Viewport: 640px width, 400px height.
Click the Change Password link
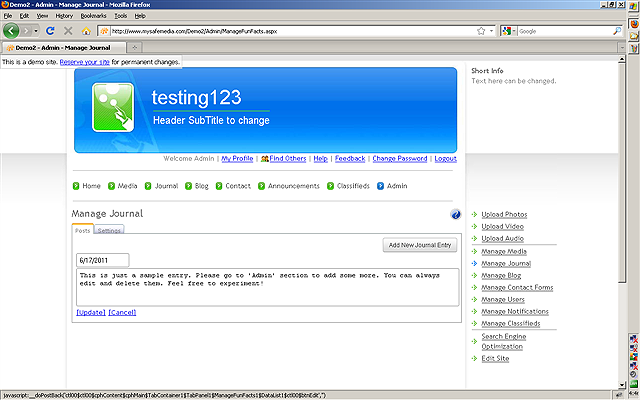tap(399, 158)
